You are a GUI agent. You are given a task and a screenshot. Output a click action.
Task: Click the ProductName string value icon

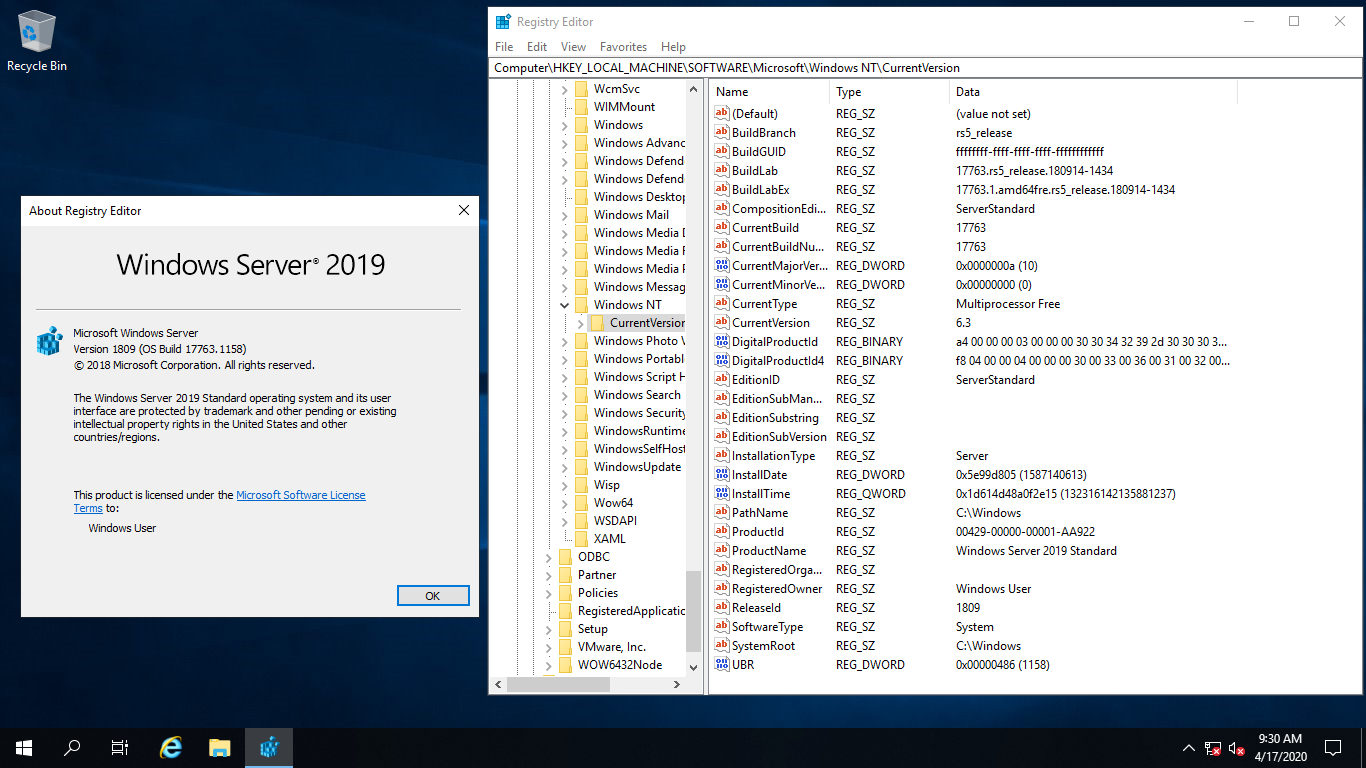tap(722, 550)
